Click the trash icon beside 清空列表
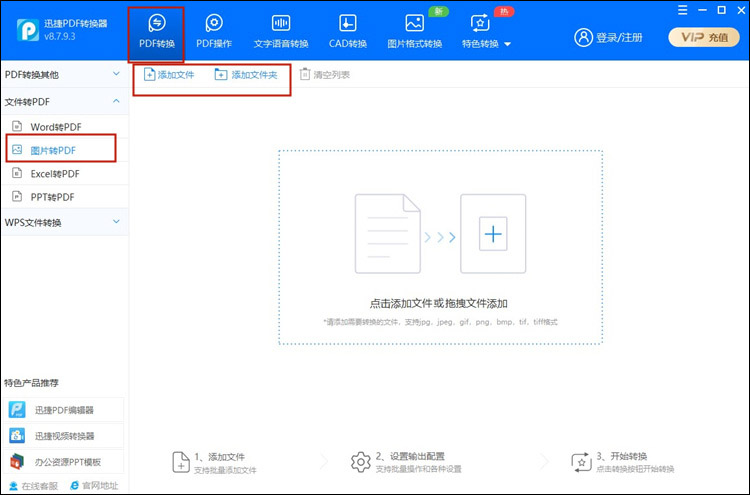This screenshot has height=495, width=750. tap(305, 74)
